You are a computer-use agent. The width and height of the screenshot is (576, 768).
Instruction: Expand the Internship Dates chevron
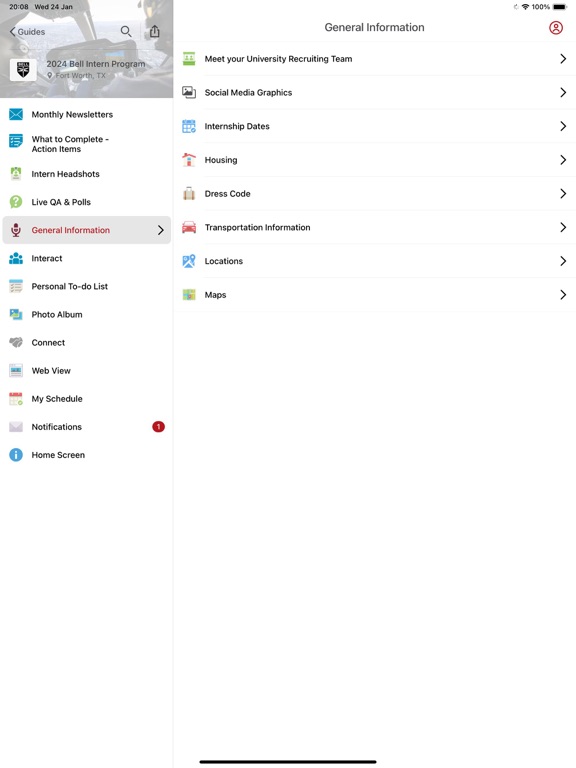coord(563,126)
